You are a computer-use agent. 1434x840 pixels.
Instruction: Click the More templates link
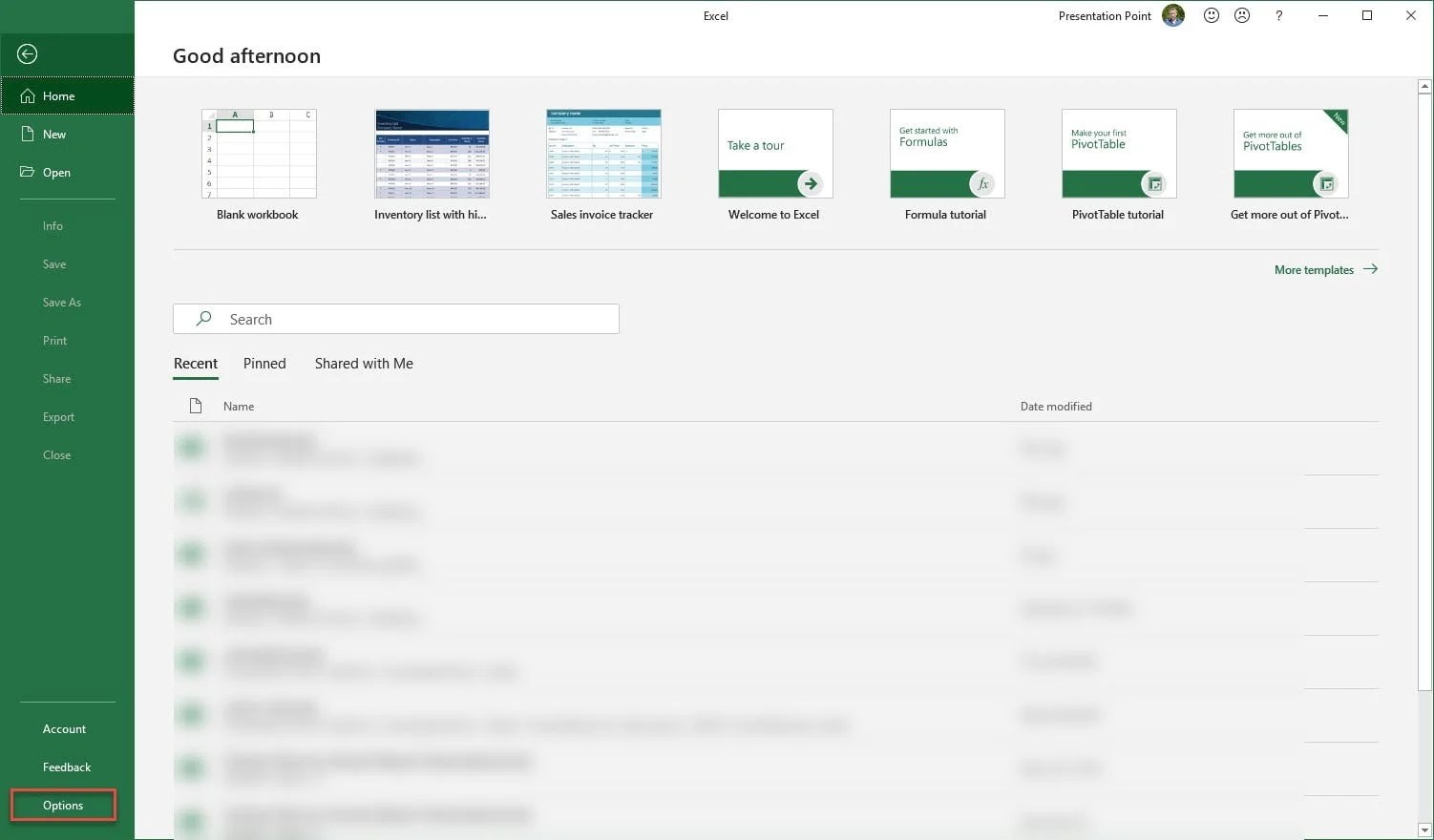pos(1315,269)
